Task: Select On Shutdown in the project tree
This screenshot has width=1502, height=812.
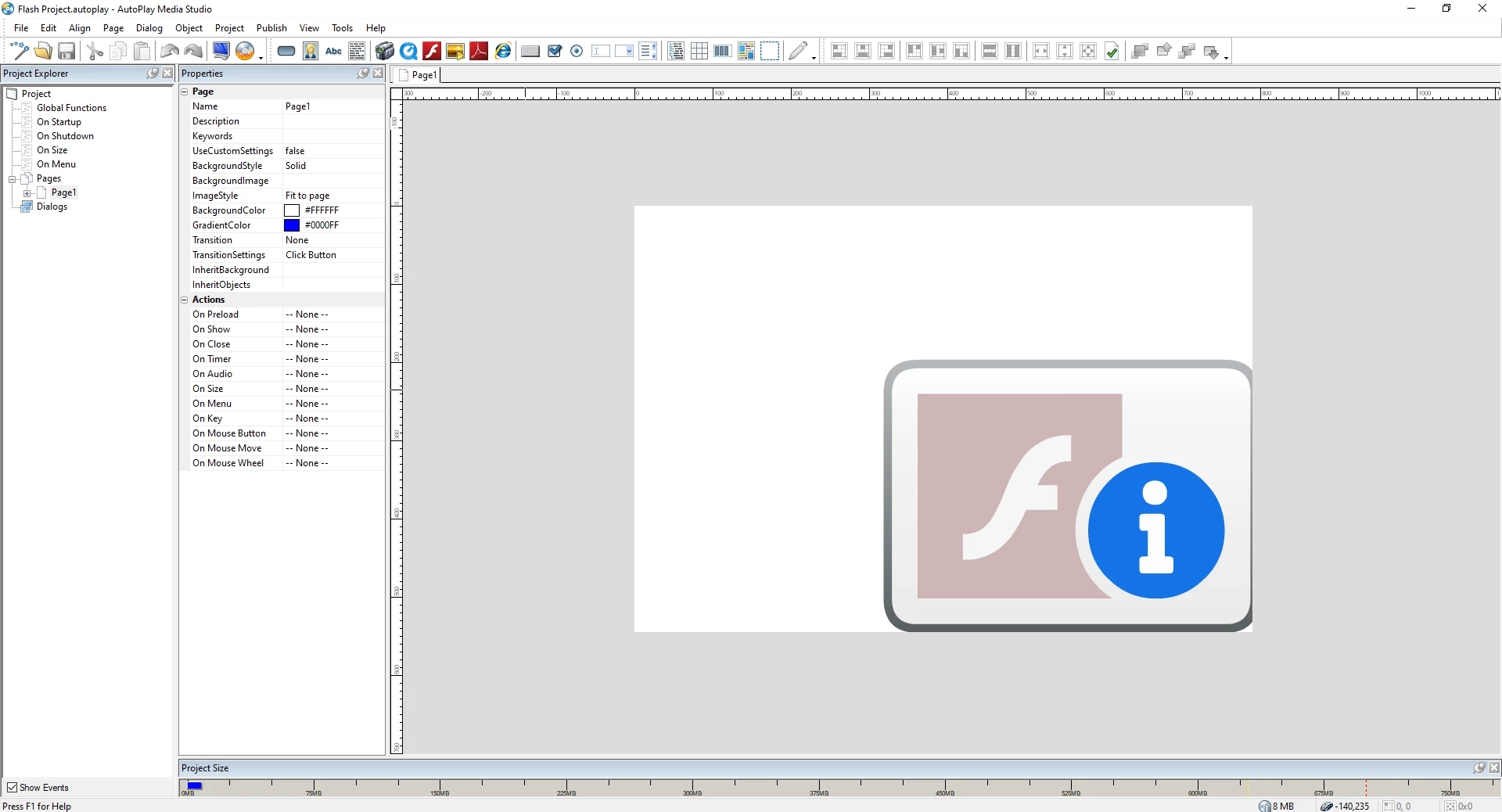Action: pos(65,136)
